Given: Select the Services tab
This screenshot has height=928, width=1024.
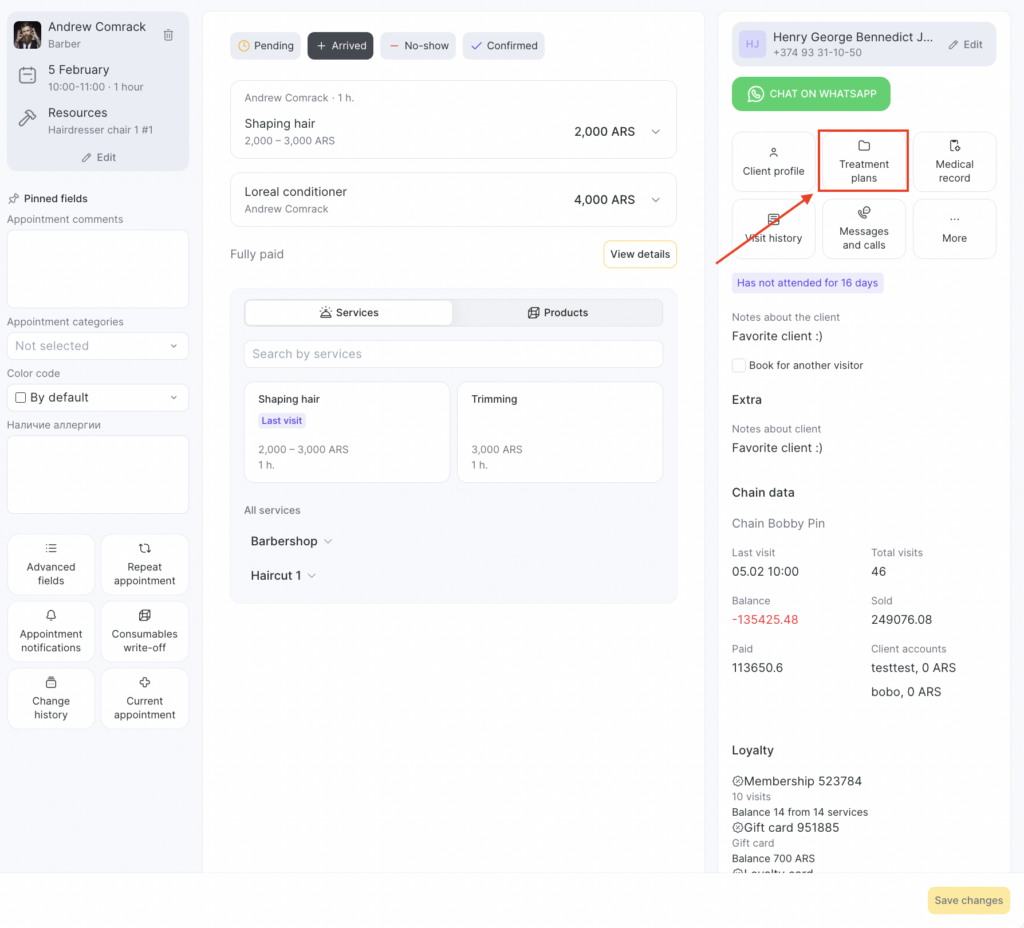Looking at the screenshot, I should click(x=348, y=313).
